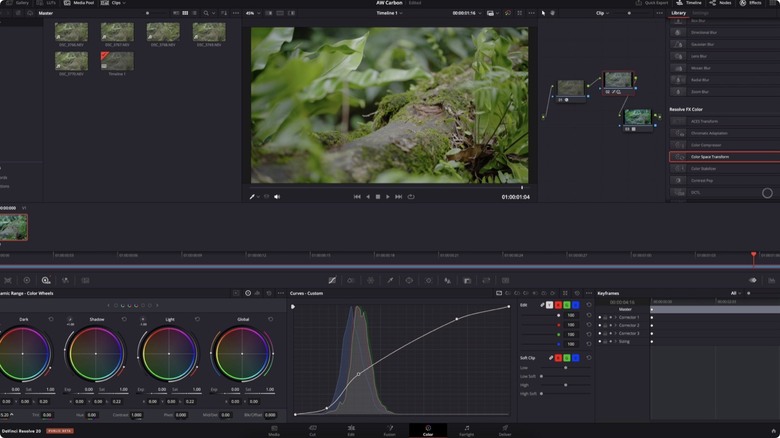This screenshot has width=780, height=438.
Task: Open the Power Window palette
Action: (409, 280)
